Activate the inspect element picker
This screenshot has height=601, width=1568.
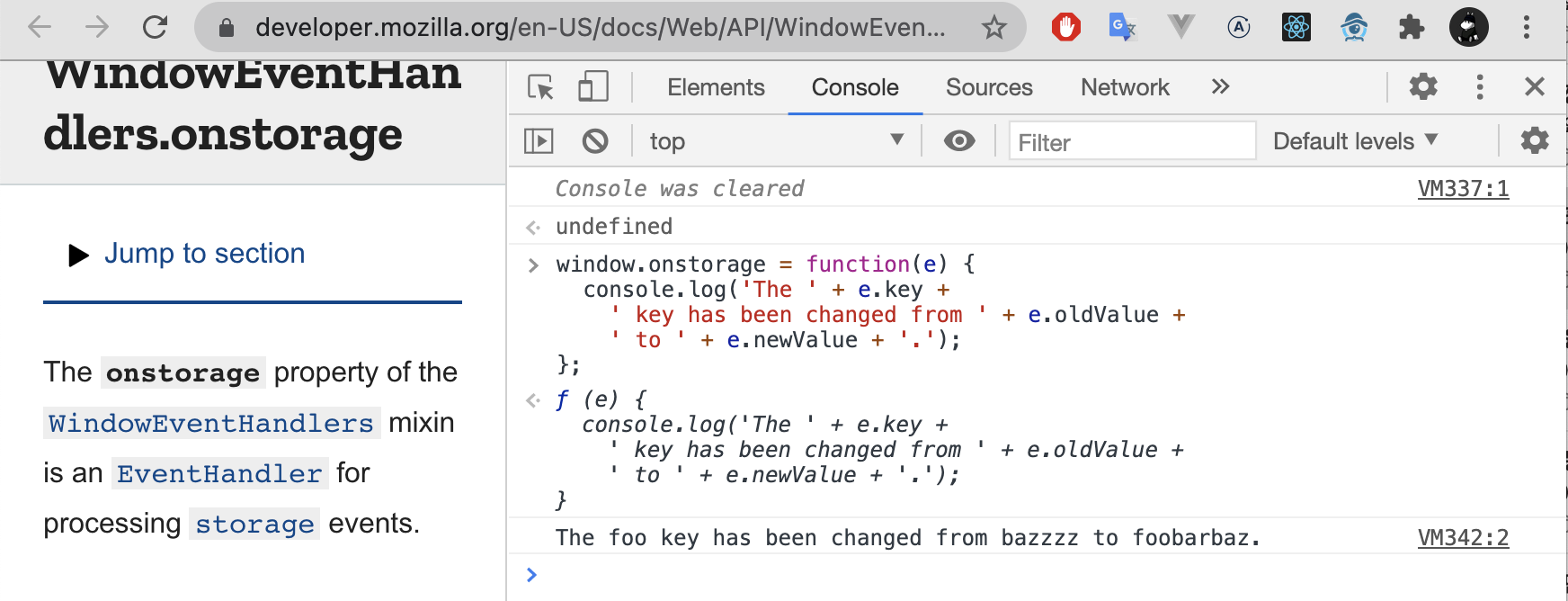click(x=540, y=87)
